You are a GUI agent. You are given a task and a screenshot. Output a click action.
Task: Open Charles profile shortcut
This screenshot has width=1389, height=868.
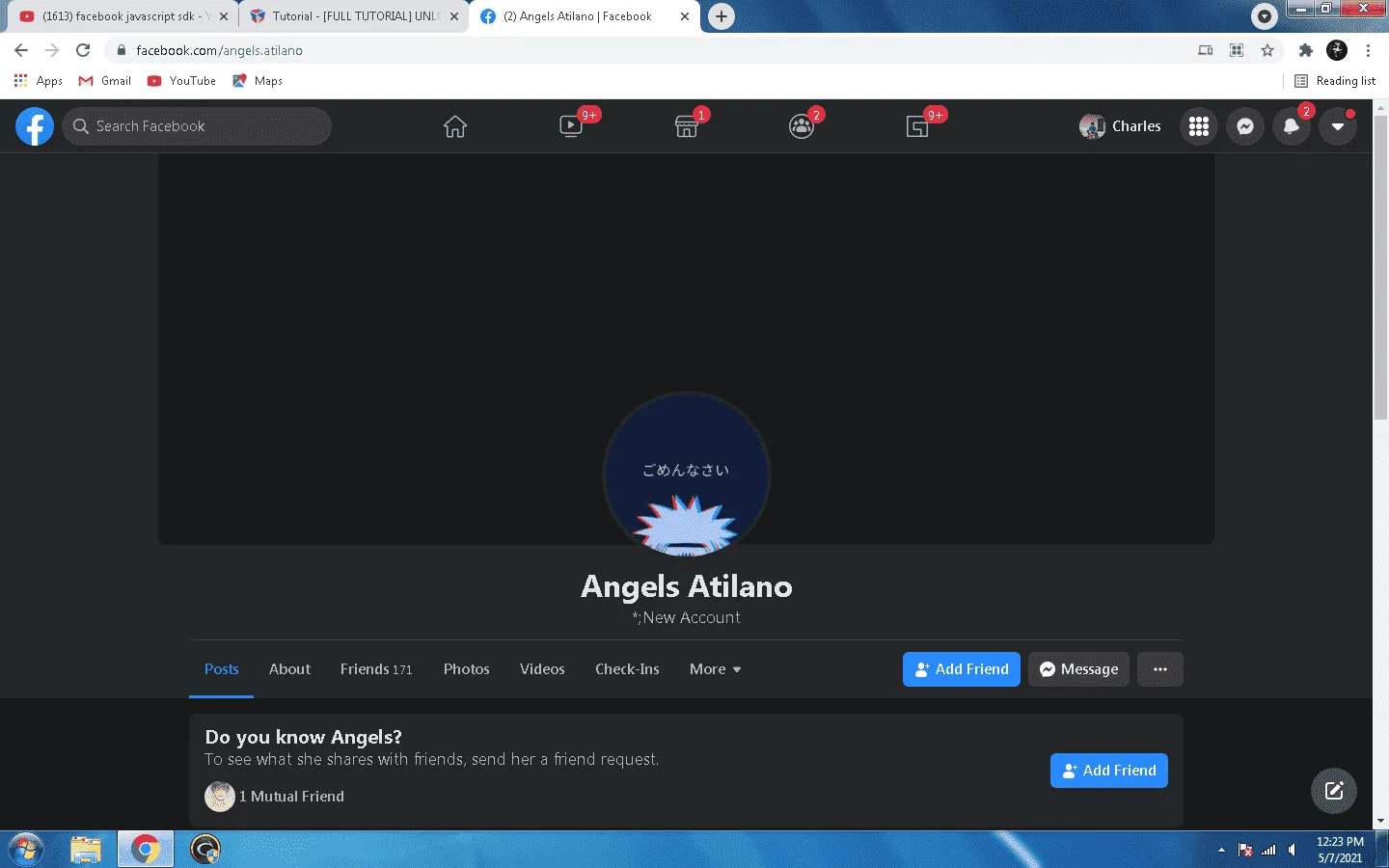click(x=1121, y=126)
